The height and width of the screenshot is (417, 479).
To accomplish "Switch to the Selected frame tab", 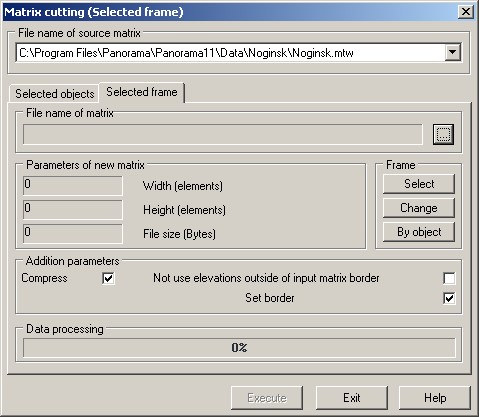I will [x=142, y=92].
